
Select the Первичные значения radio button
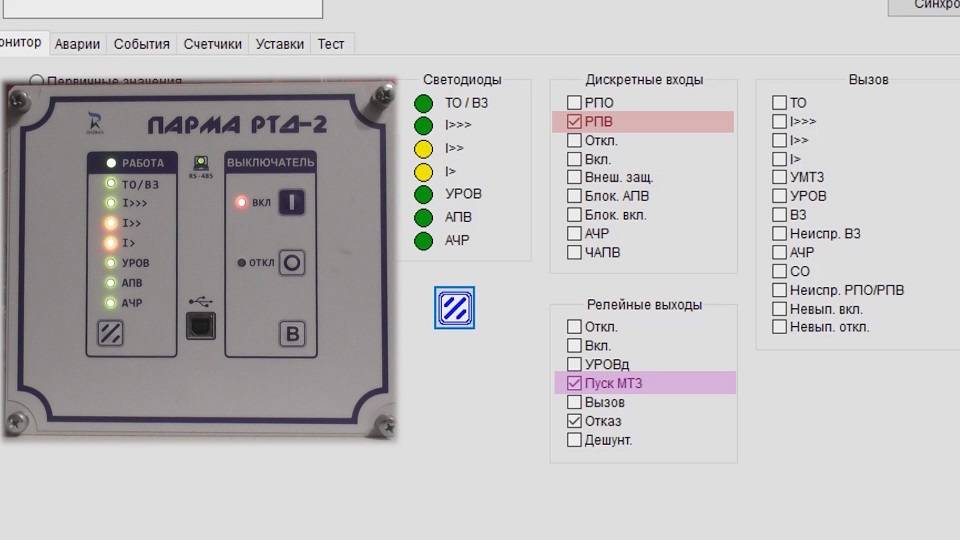click(36, 80)
